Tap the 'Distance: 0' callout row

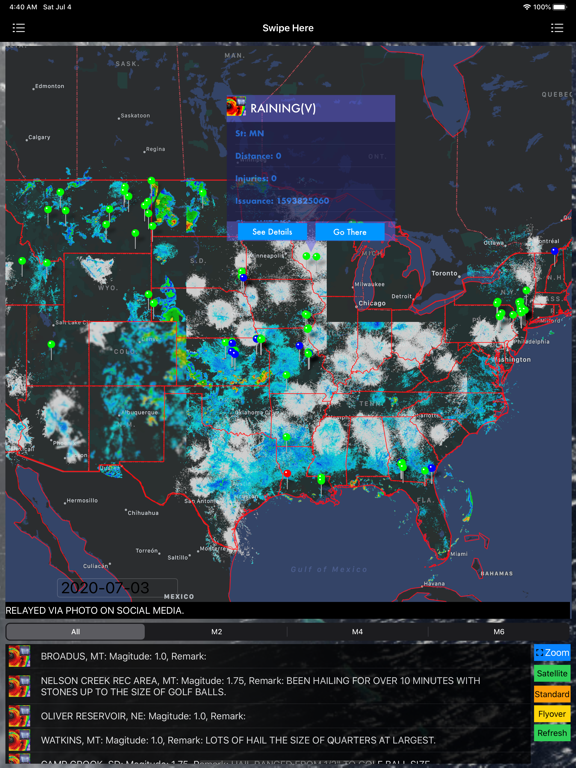click(x=311, y=156)
